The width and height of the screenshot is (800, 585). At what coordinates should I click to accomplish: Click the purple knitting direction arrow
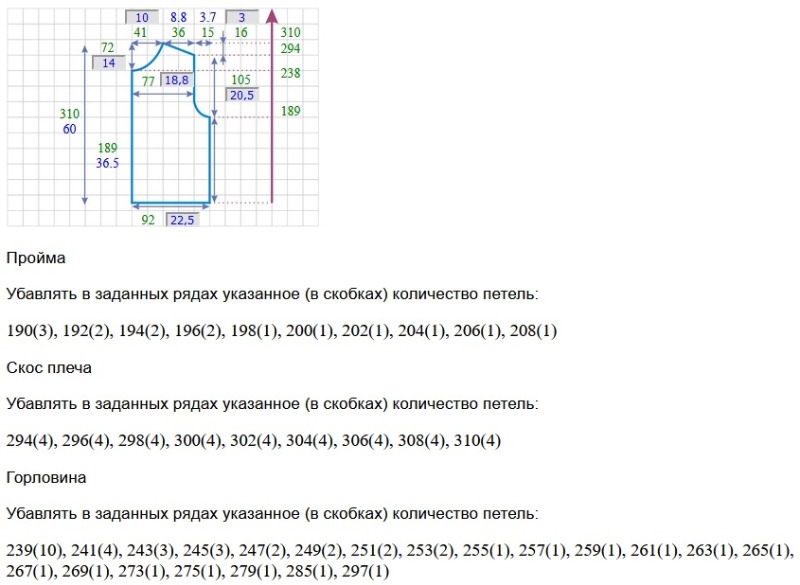pos(271,110)
